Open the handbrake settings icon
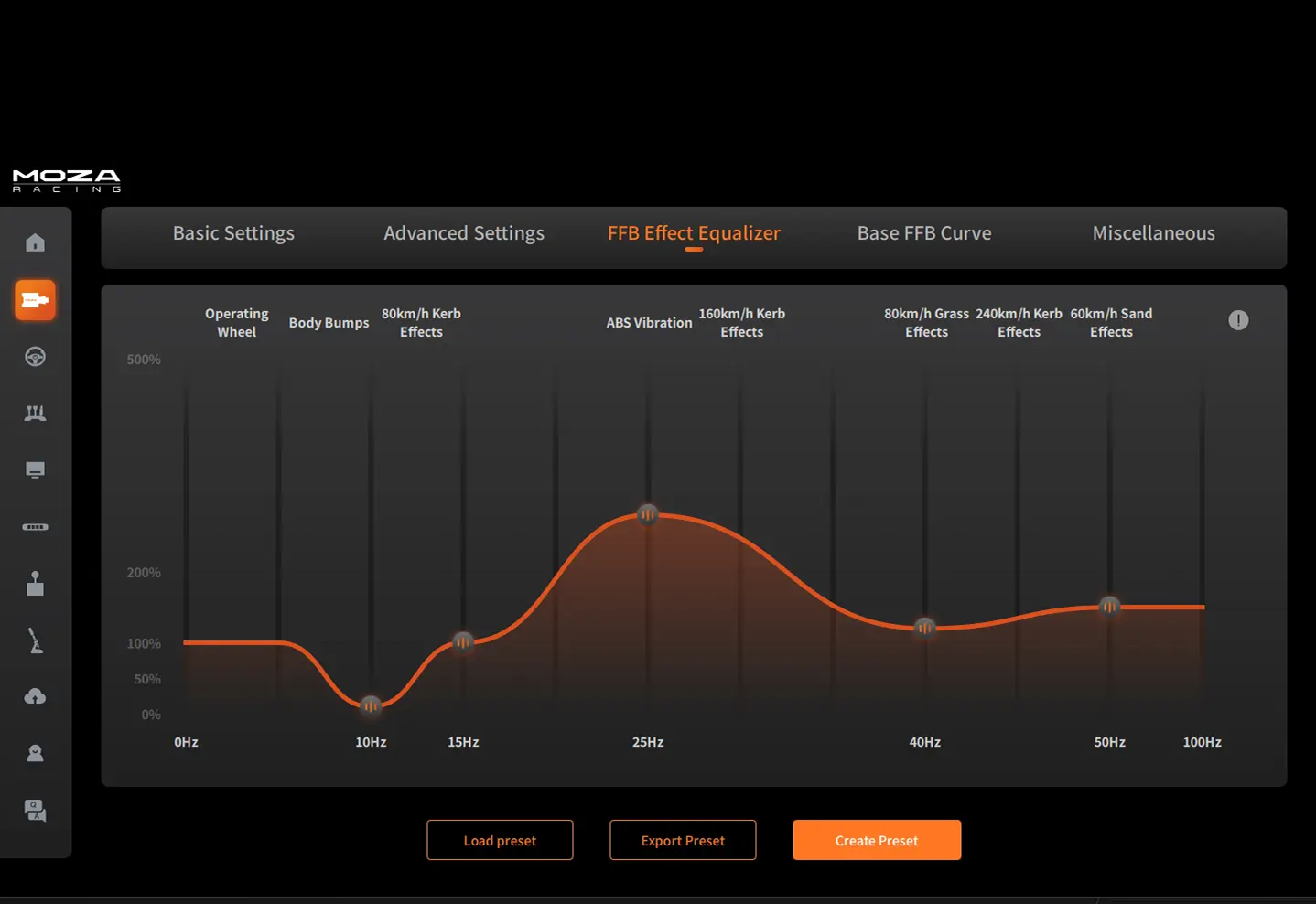The height and width of the screenshot is (904, 1316). (35, 640)
